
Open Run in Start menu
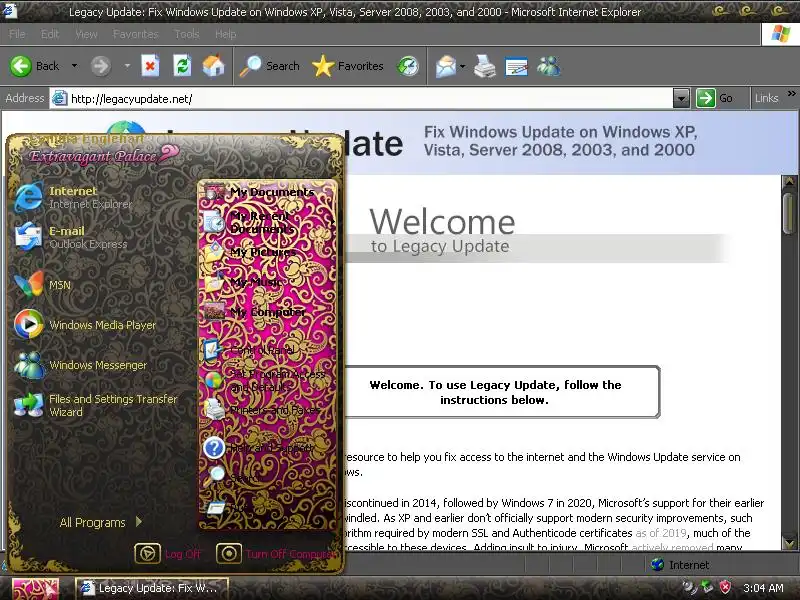[x=267, y=507]
